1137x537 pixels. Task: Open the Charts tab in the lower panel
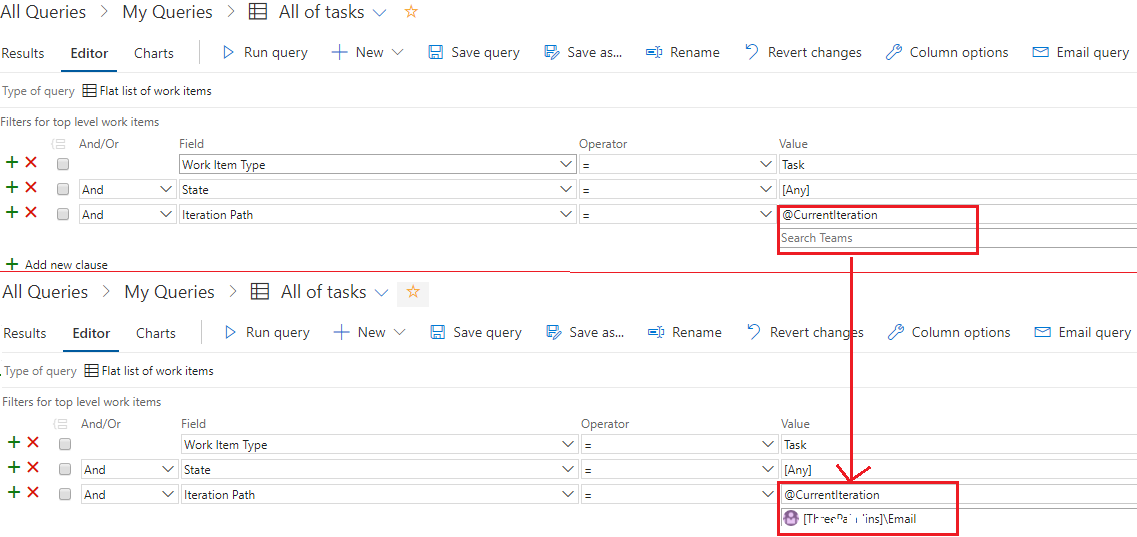point(155,333)
